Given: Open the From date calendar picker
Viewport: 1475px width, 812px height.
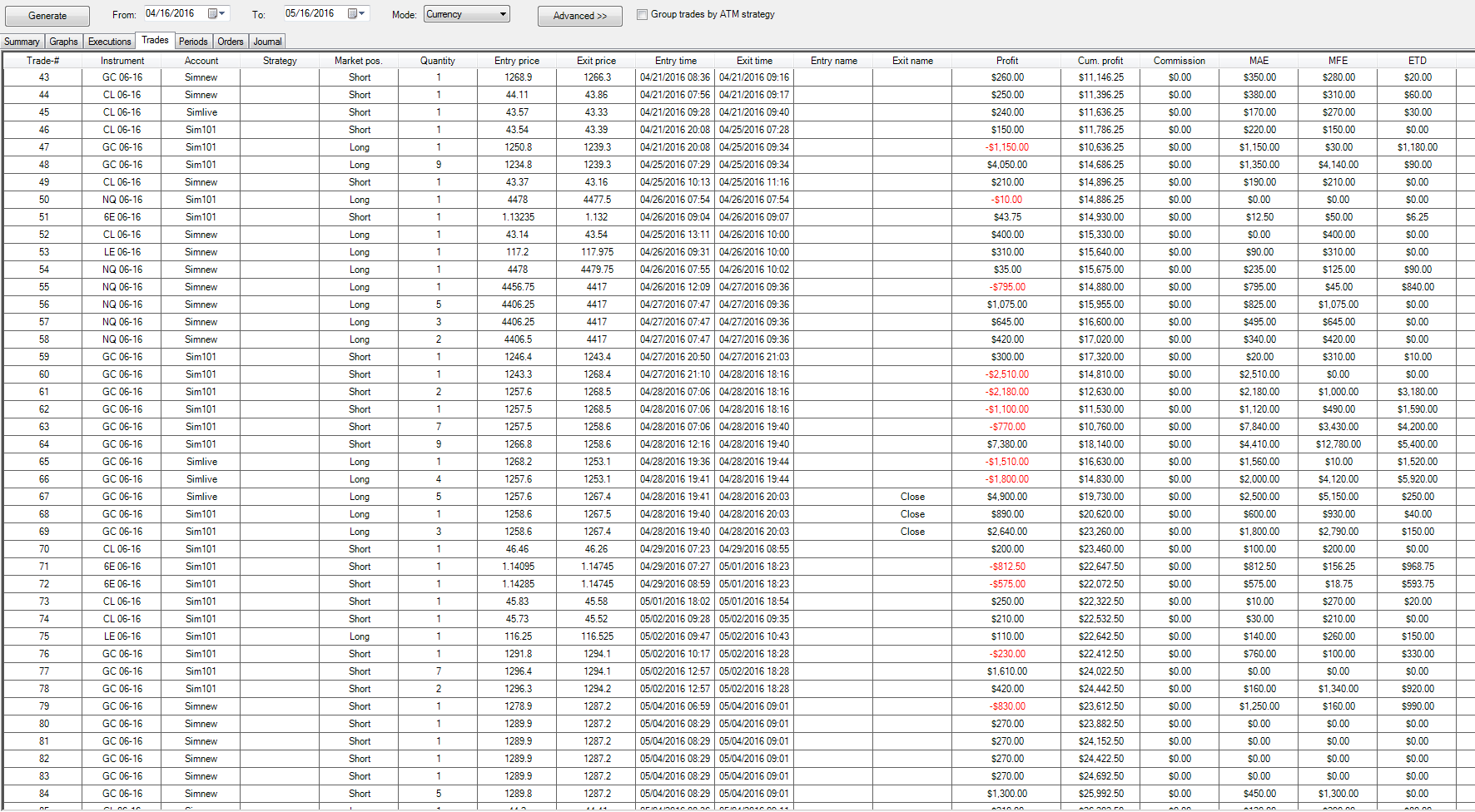Looking at the screenshot, I should 217,13.
